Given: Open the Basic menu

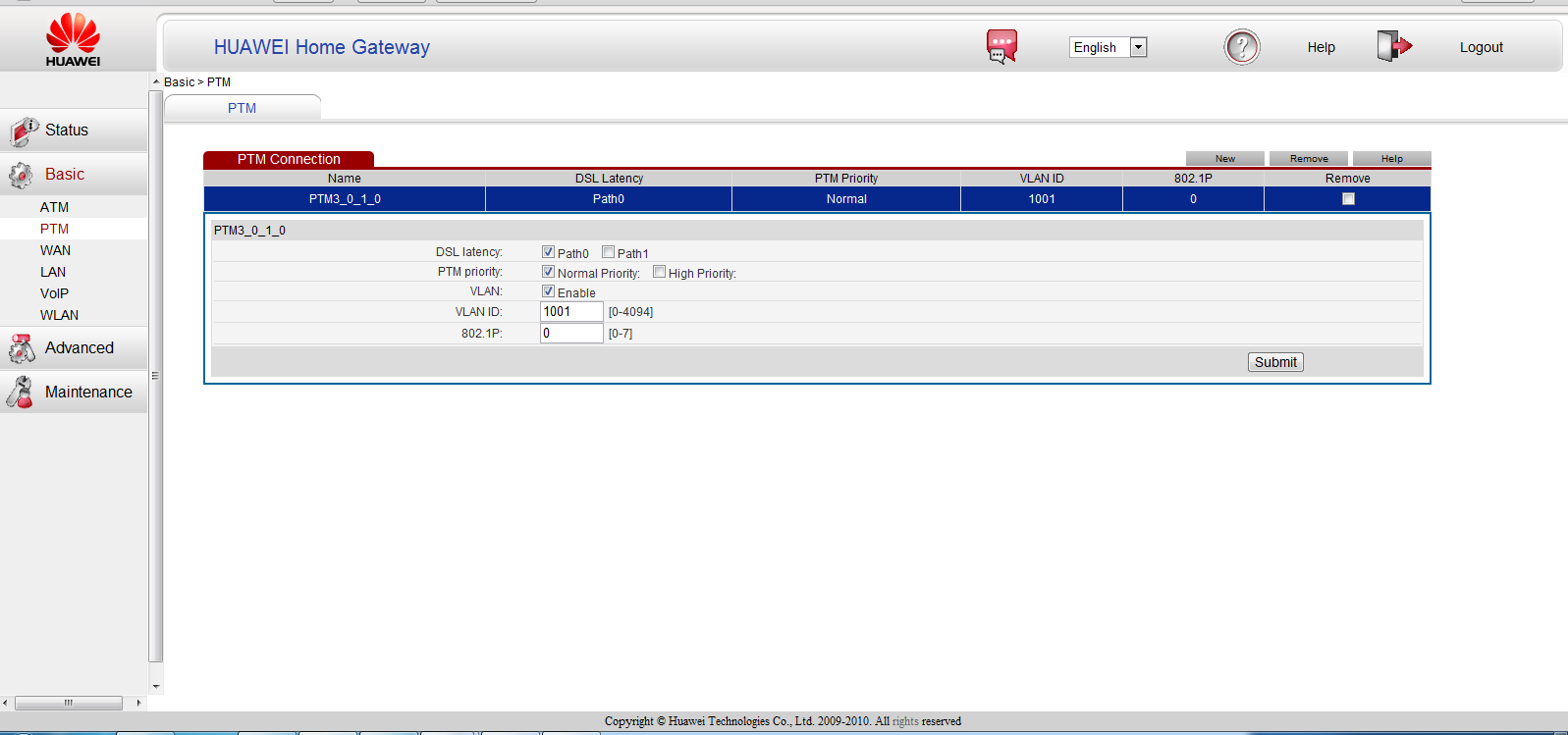Looking at the screenshot, I should [x=65, y=175].
